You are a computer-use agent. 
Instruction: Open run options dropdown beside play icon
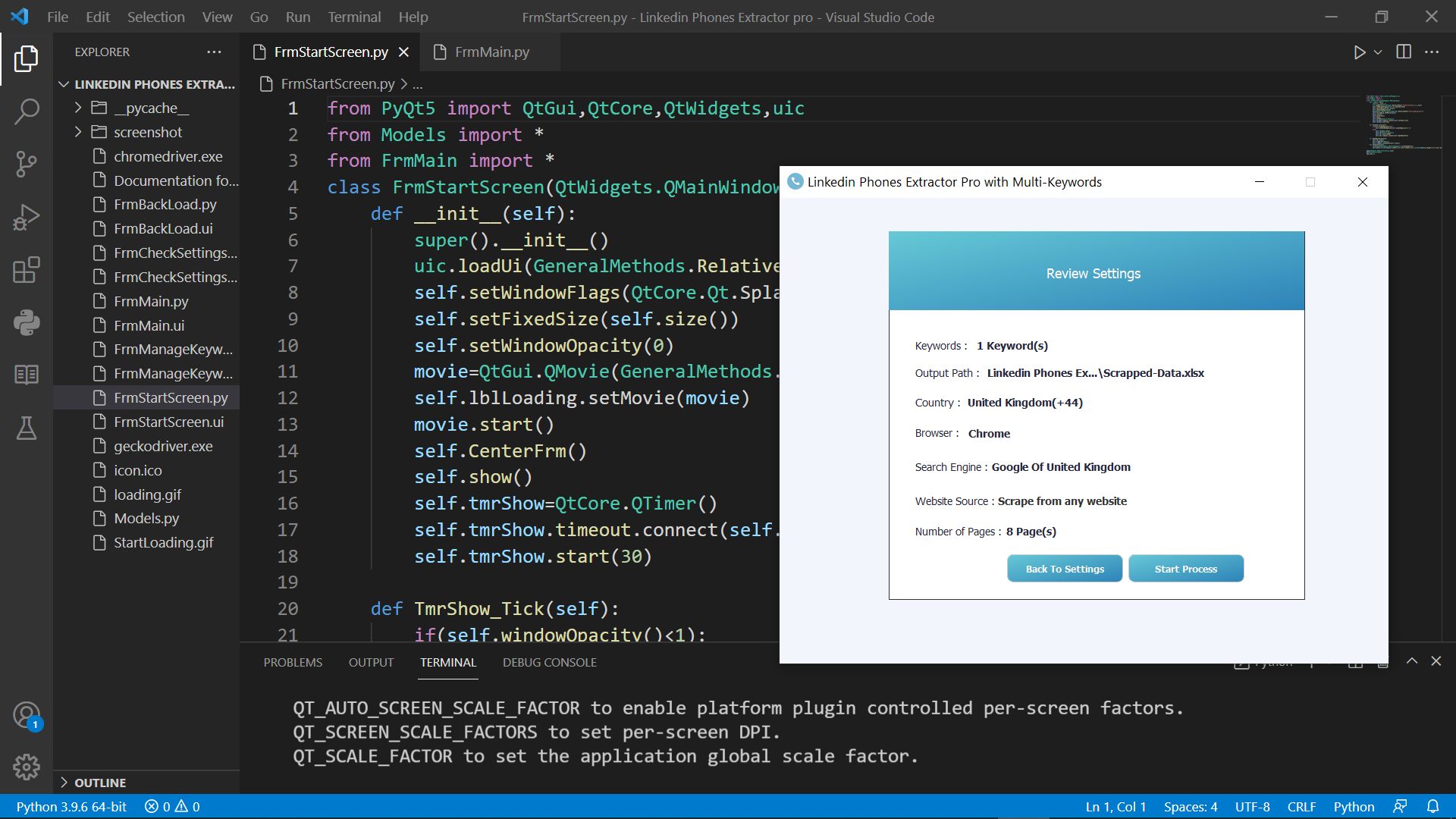click(1378, 52)
